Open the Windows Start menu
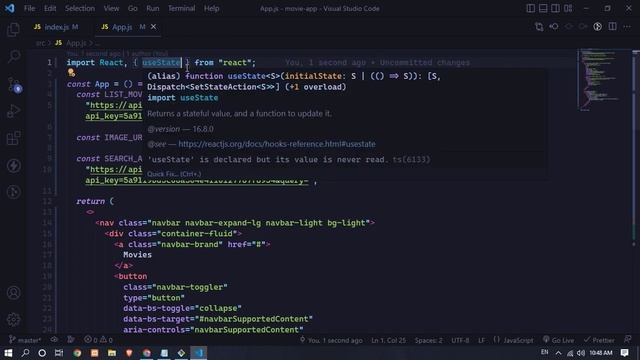 (x=8, y=353)
